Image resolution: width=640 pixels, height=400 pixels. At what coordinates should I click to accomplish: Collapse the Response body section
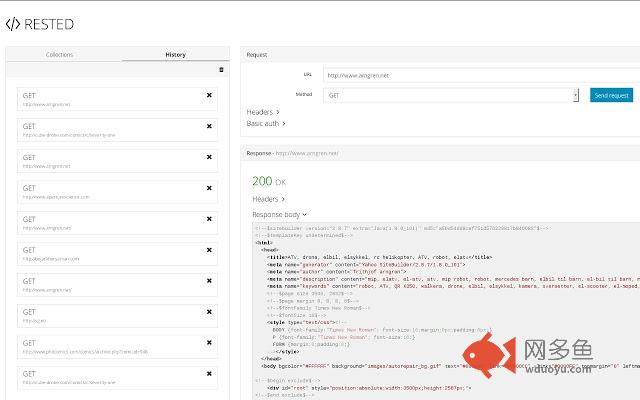pos(279,214)
